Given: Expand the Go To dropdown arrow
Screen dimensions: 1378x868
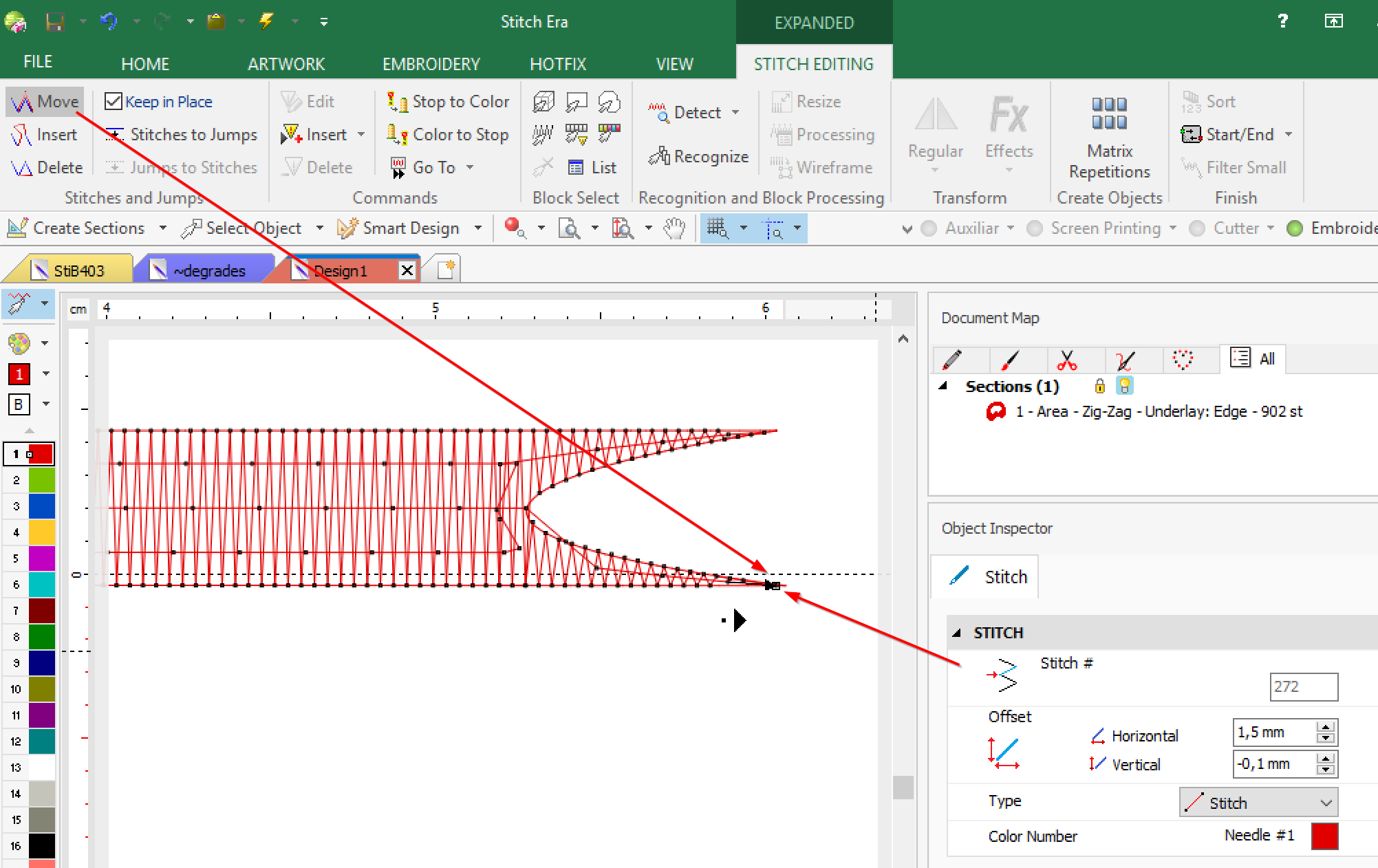Looking at the screenshot, I should (x=470, y=168).
